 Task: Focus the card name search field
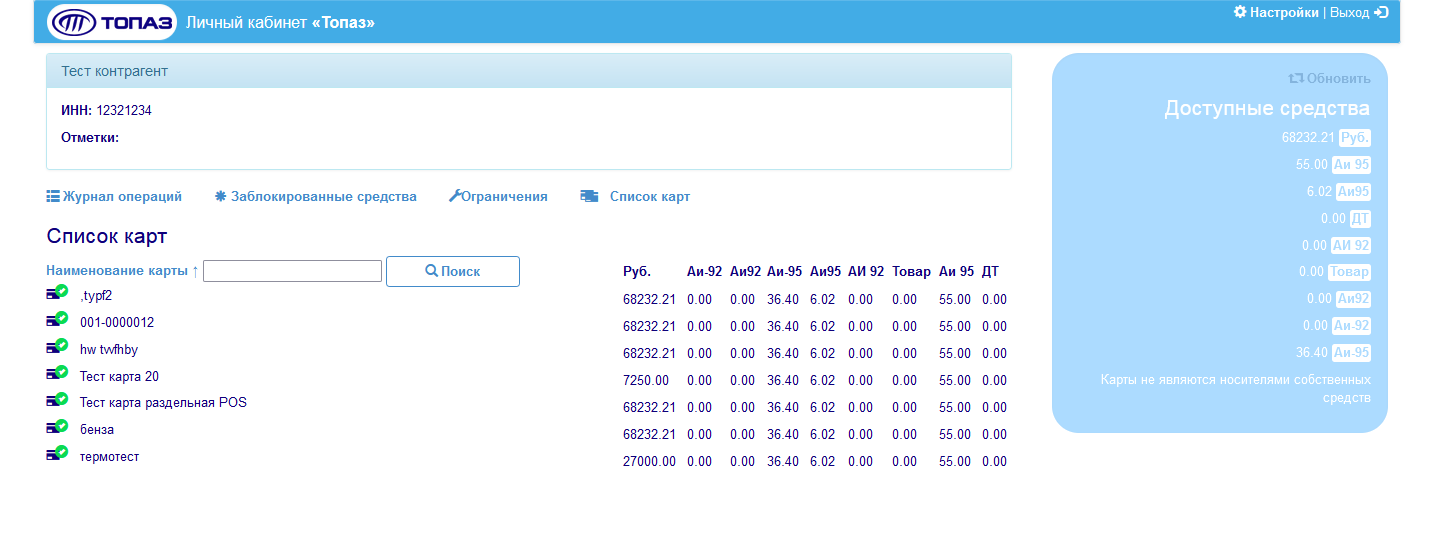click(x=292, y=271)
